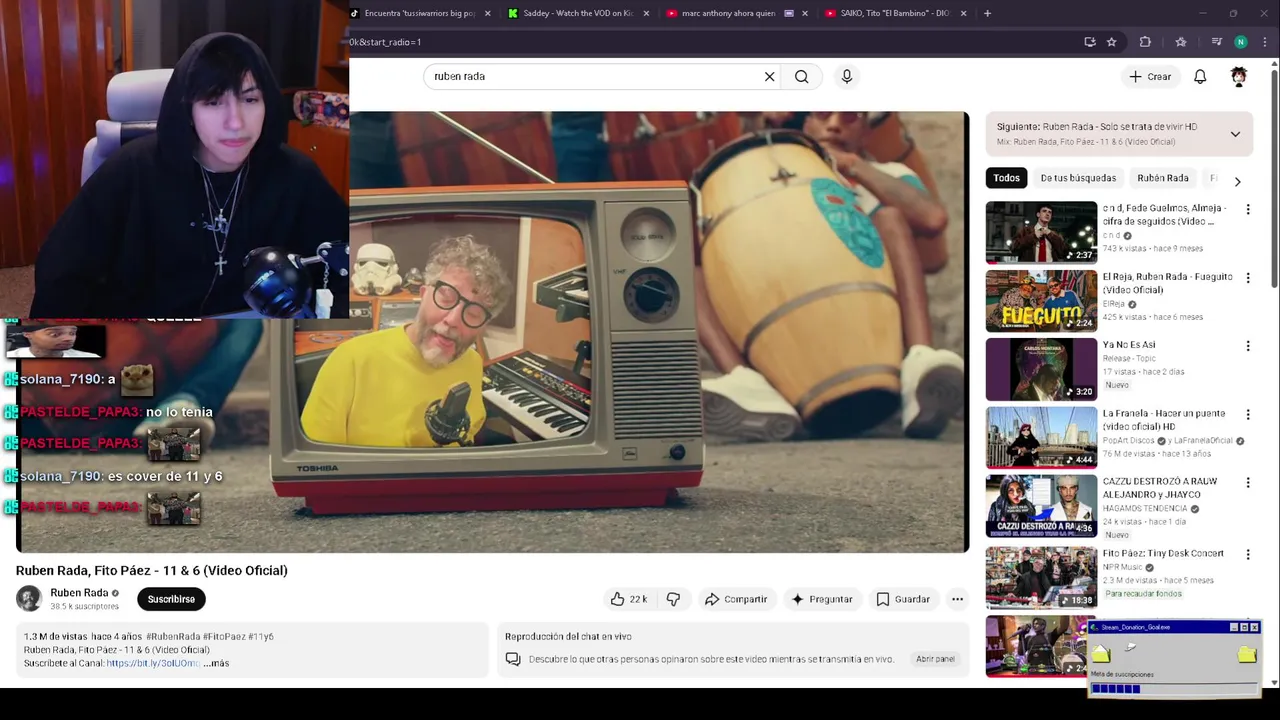Open a new browser tab
Image resolution: width=1280 pixels, height=720 pixels.
point(987,13)
